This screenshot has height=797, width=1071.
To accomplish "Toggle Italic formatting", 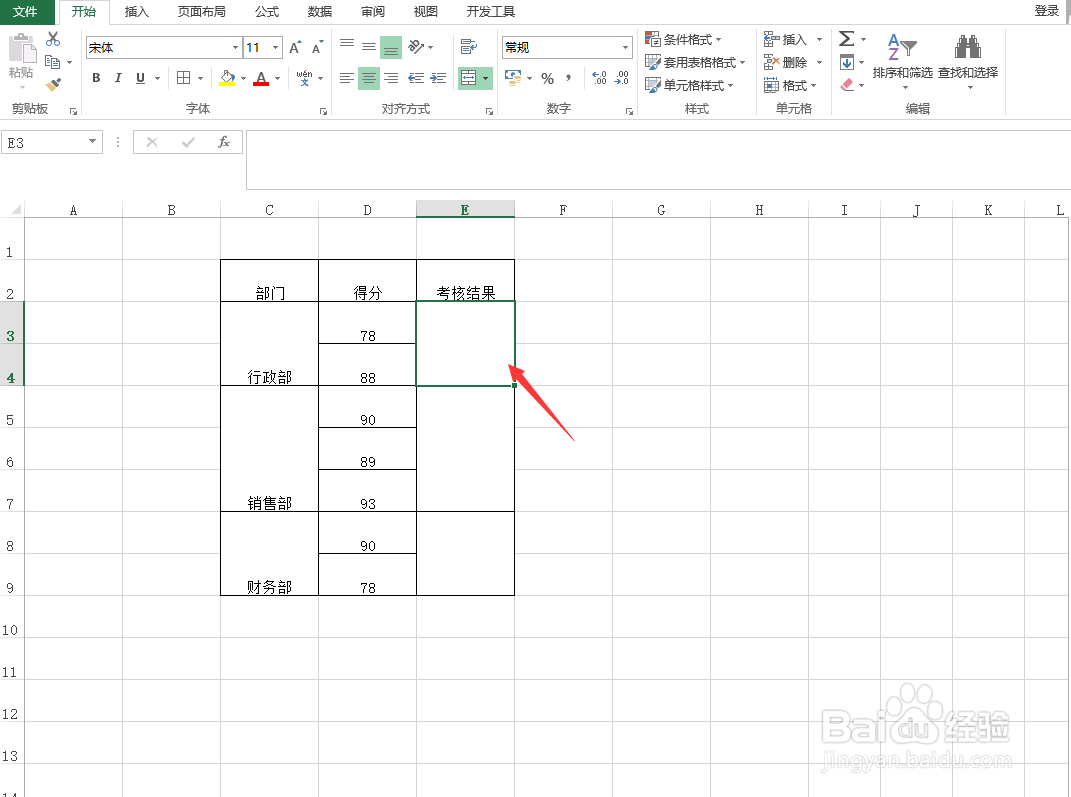I will 118,78.
